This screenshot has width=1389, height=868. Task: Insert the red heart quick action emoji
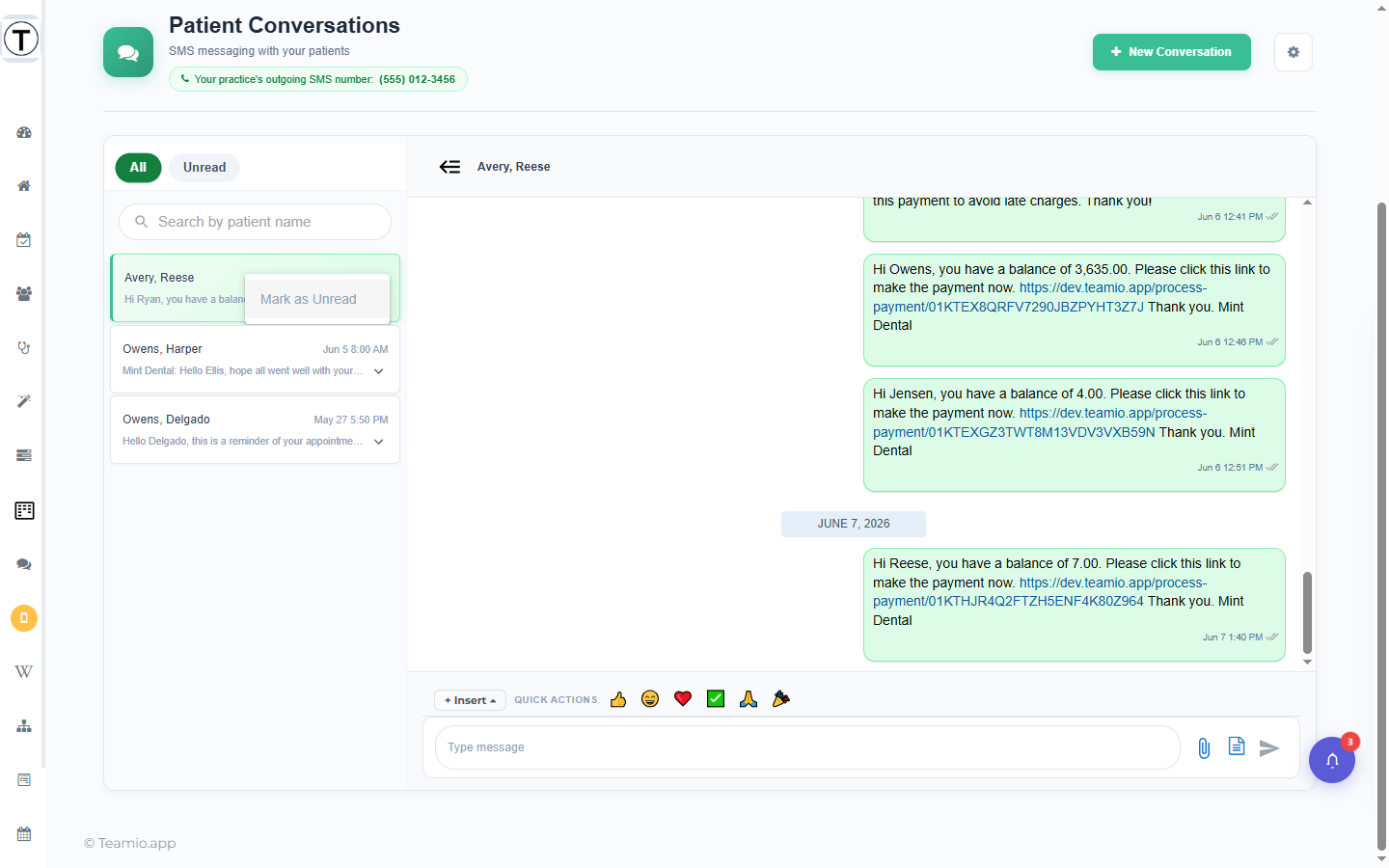[x=683, y=699]
